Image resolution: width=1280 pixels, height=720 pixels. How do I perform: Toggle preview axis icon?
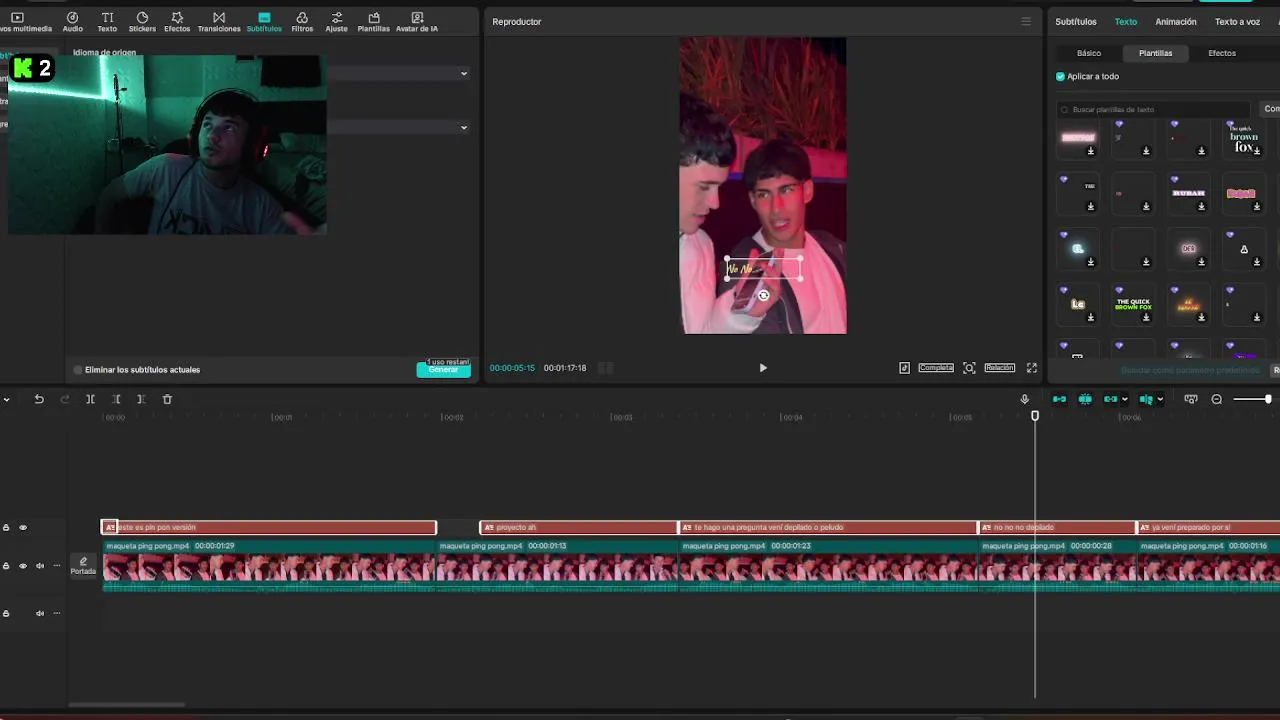click(x=1146, y=399)
